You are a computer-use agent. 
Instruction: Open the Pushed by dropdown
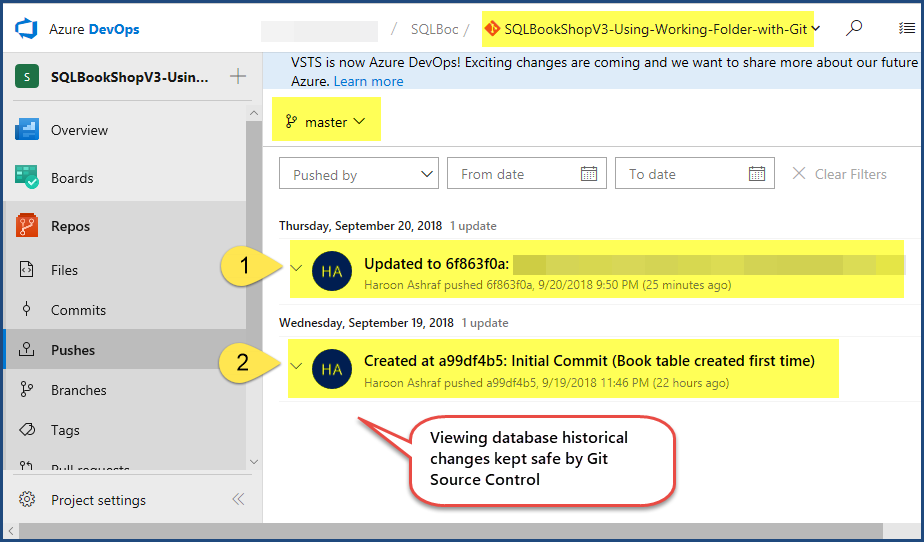359,173
